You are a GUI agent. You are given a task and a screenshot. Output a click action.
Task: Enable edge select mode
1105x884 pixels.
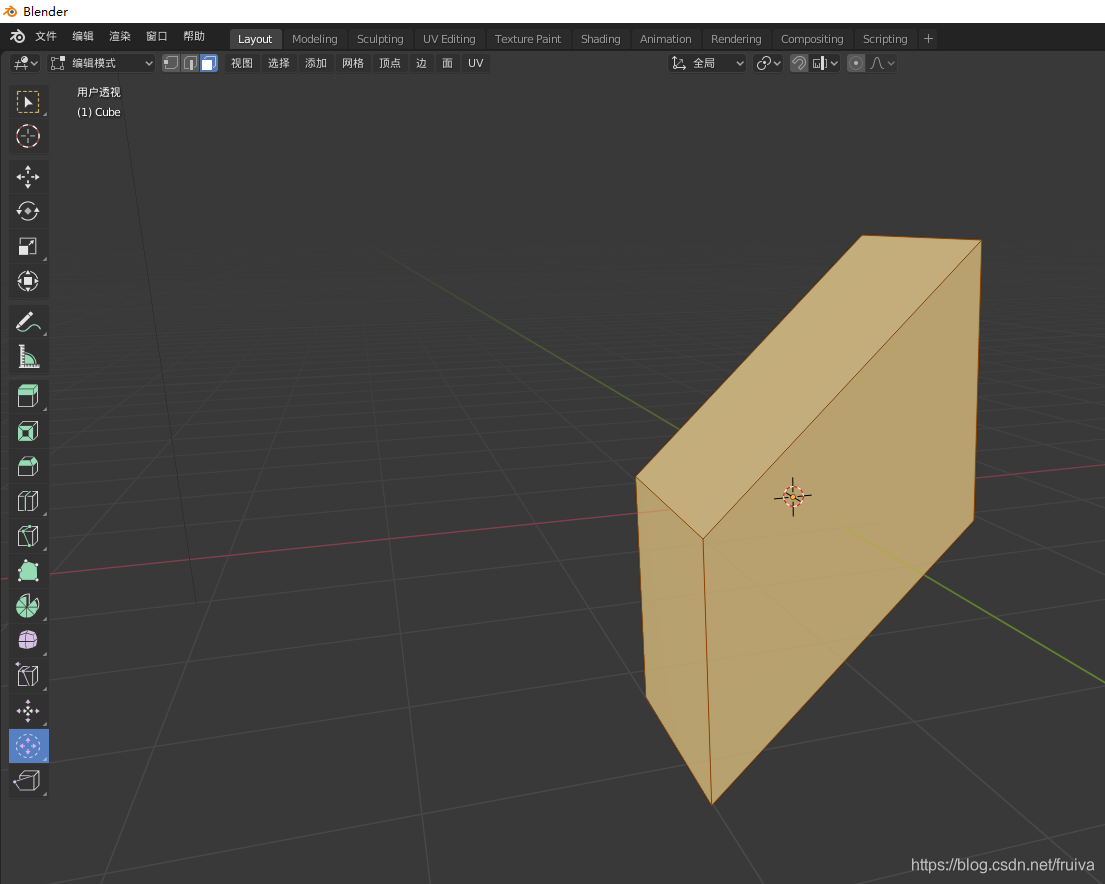point(190,63)
